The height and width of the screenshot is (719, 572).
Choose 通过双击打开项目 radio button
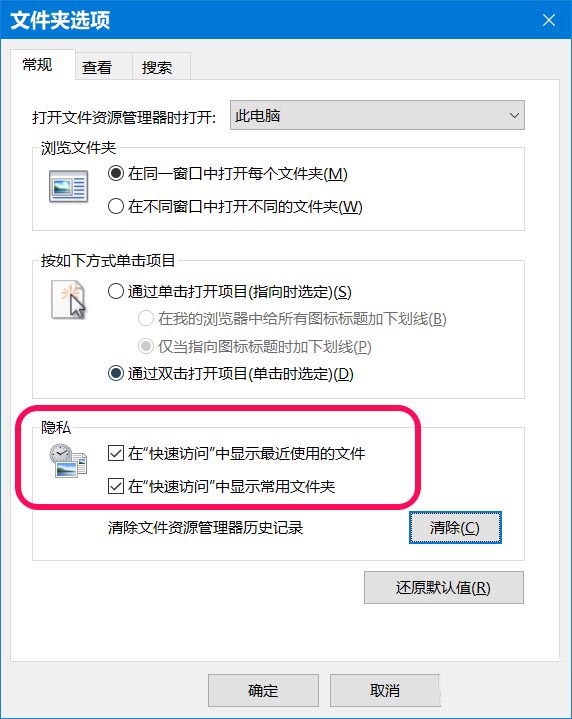[x=116, y=373]
